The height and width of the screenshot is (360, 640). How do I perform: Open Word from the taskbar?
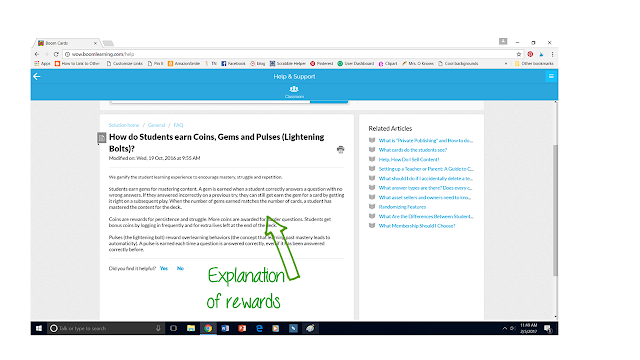click(225, 328)
